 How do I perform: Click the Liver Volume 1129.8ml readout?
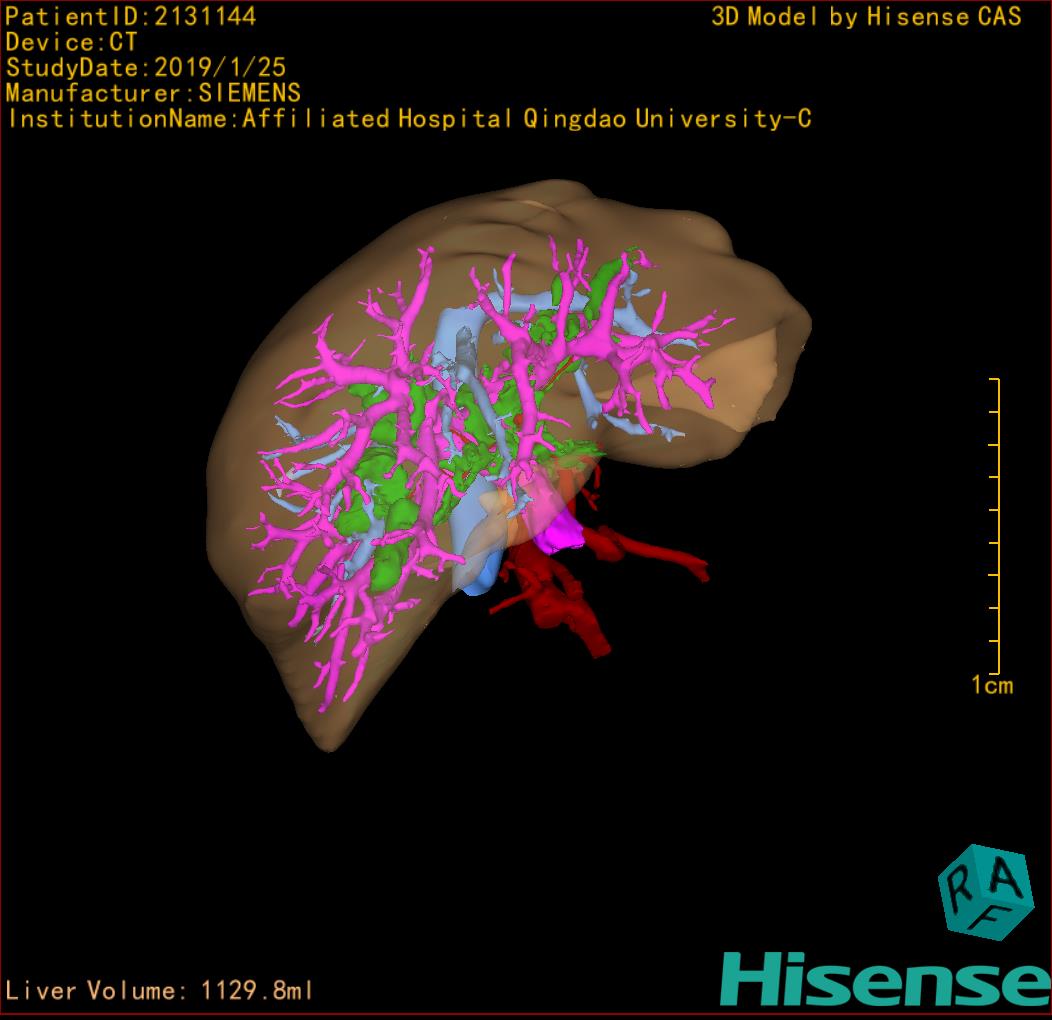(x=159, y=991)
